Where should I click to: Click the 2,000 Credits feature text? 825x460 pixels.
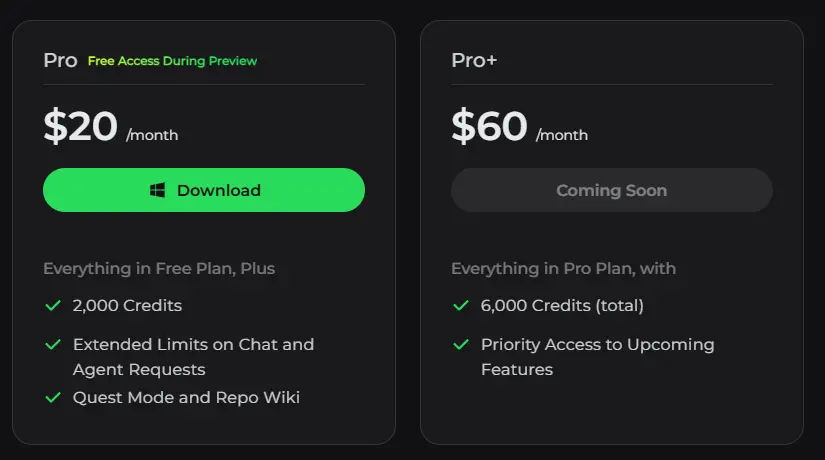tap(127, 306)
